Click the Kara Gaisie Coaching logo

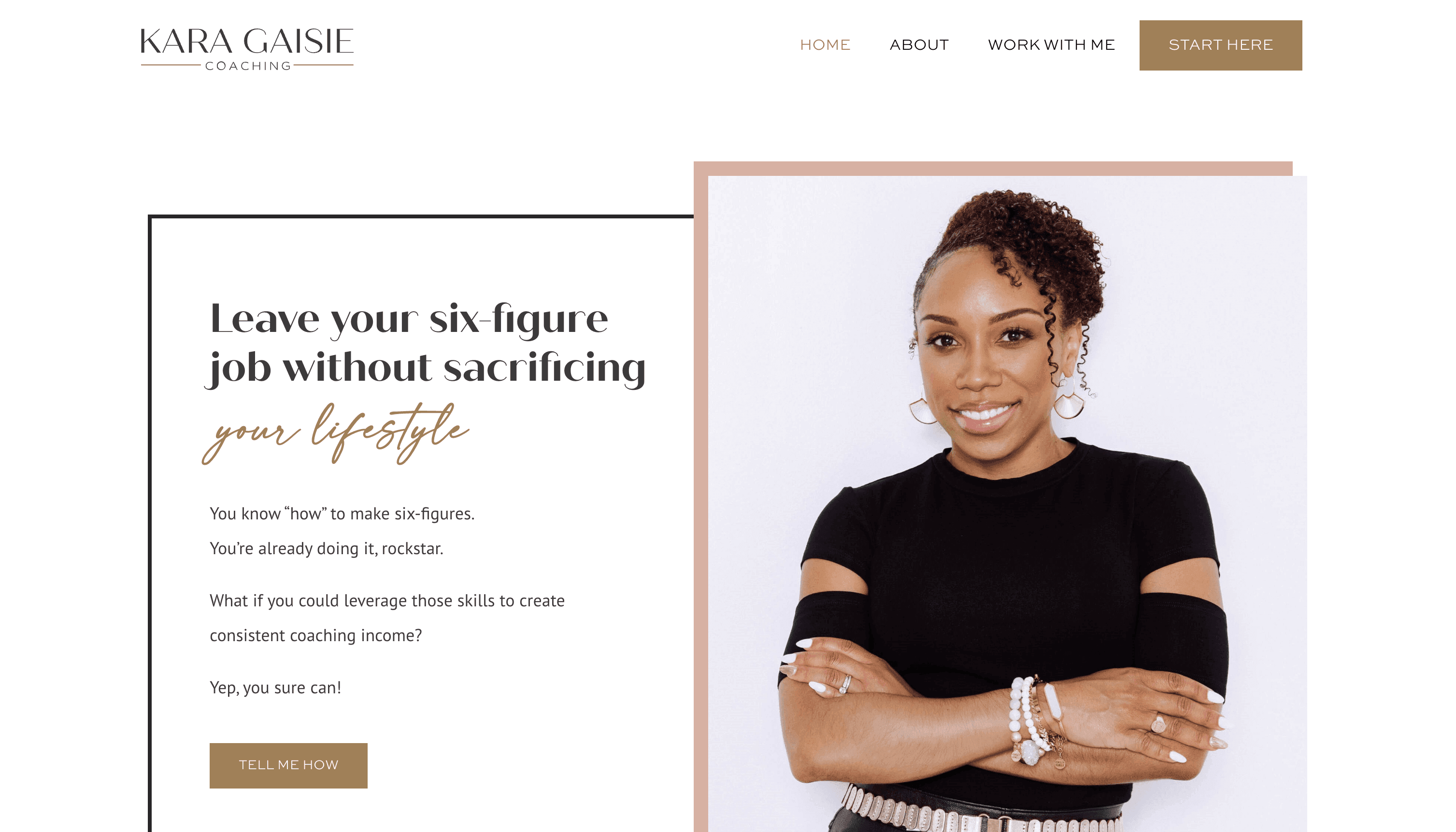(247, 49)
